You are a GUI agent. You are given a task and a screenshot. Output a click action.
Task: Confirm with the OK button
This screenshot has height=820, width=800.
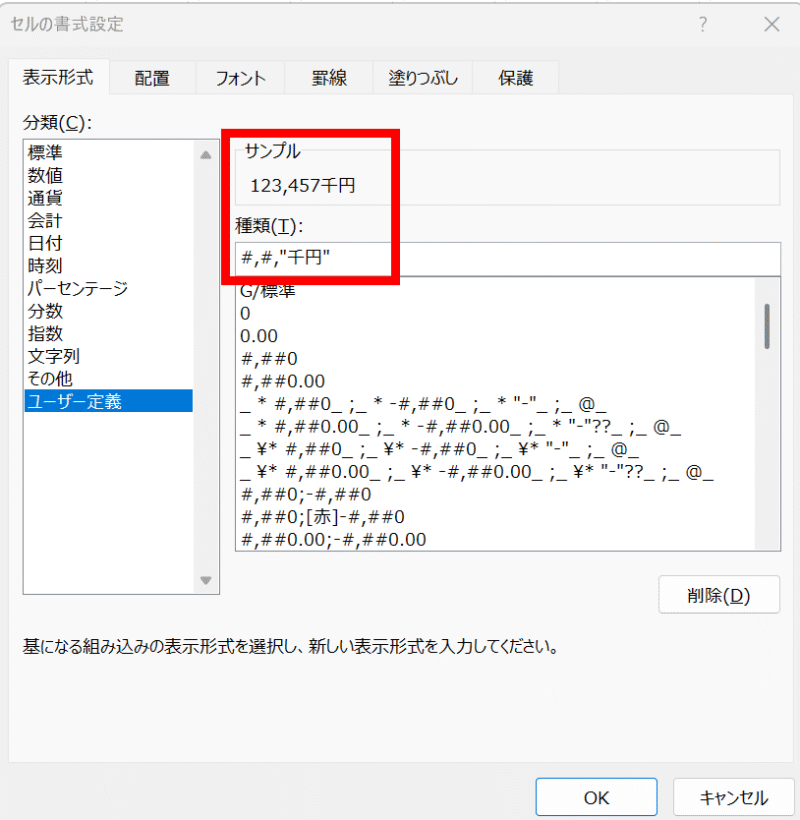pos(596,797)
